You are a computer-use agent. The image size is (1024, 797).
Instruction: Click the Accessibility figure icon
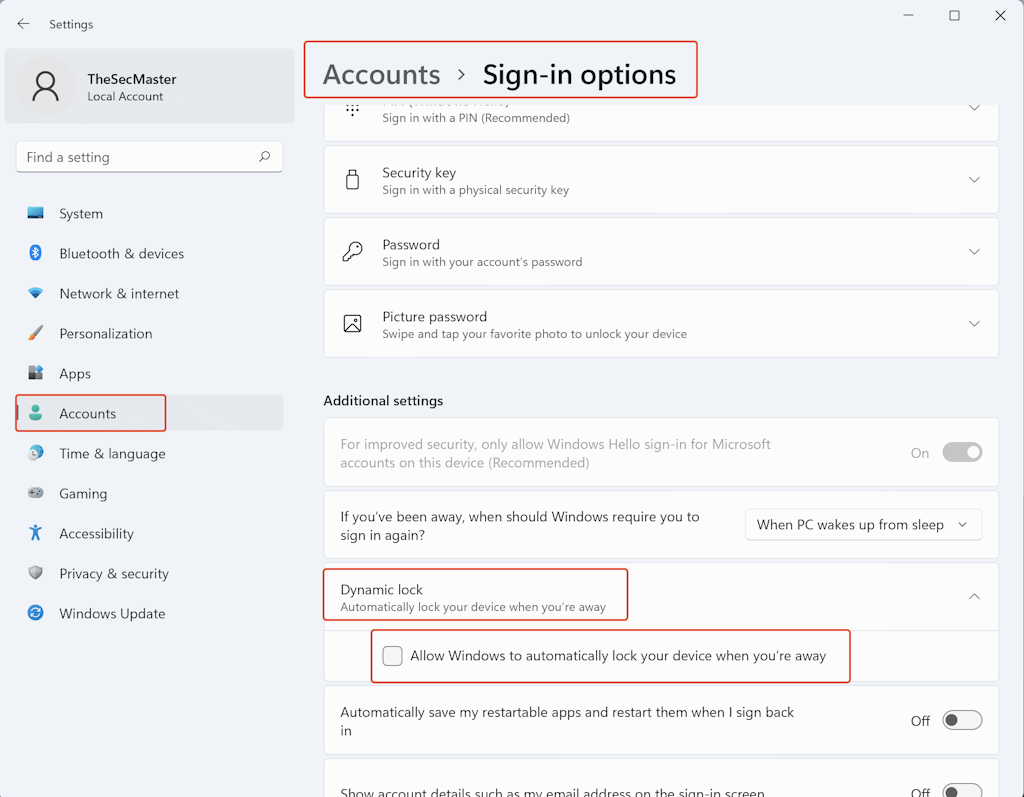[35, 533]
